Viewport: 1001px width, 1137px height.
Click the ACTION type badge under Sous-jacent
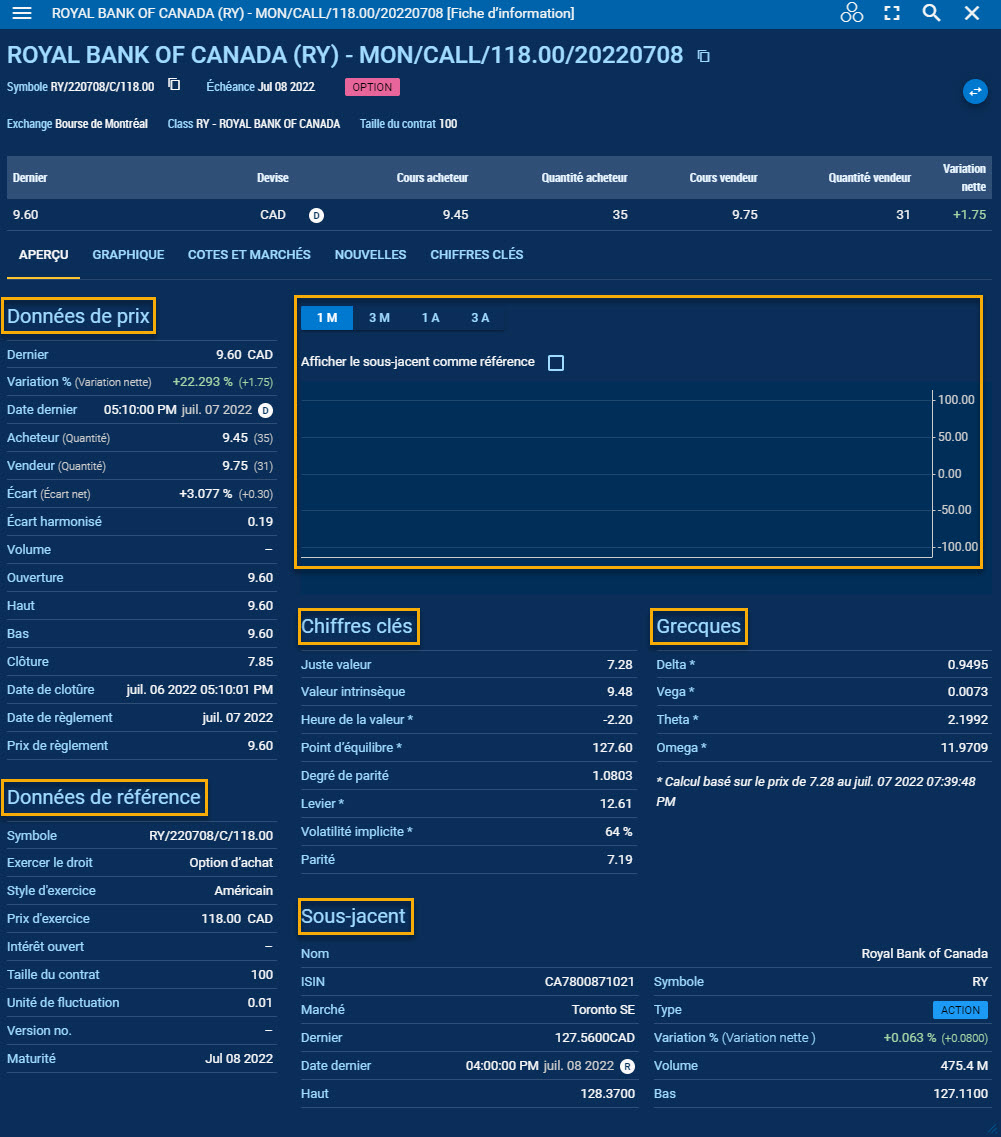point(959,1010)
